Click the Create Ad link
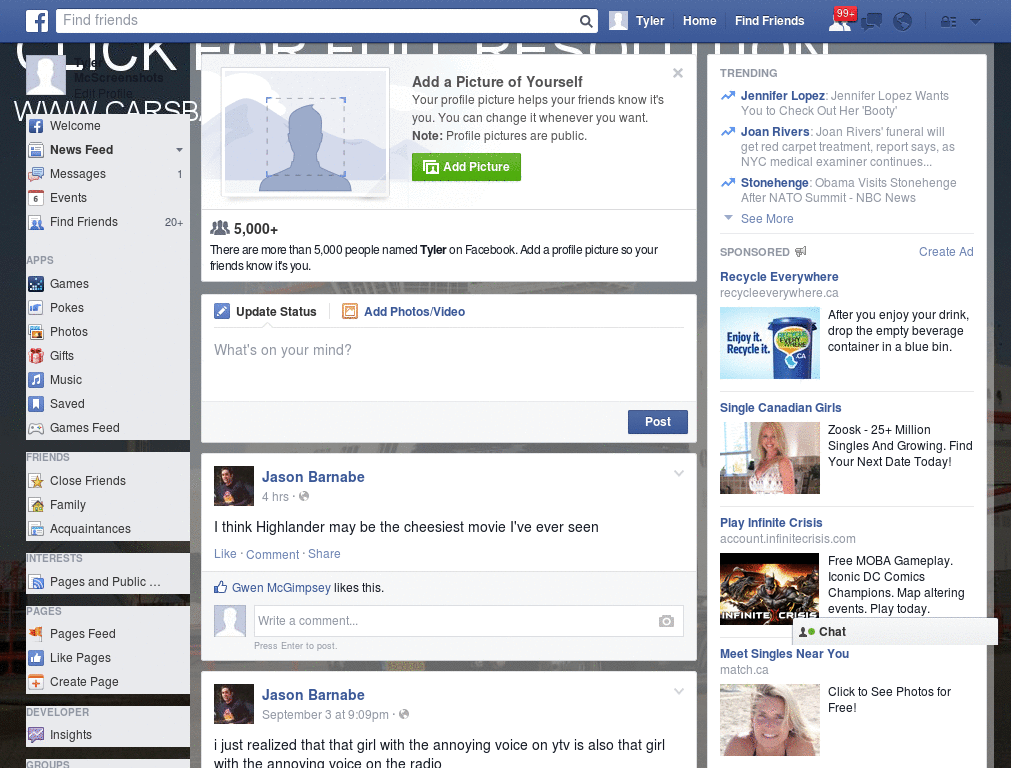 point(946,252)
